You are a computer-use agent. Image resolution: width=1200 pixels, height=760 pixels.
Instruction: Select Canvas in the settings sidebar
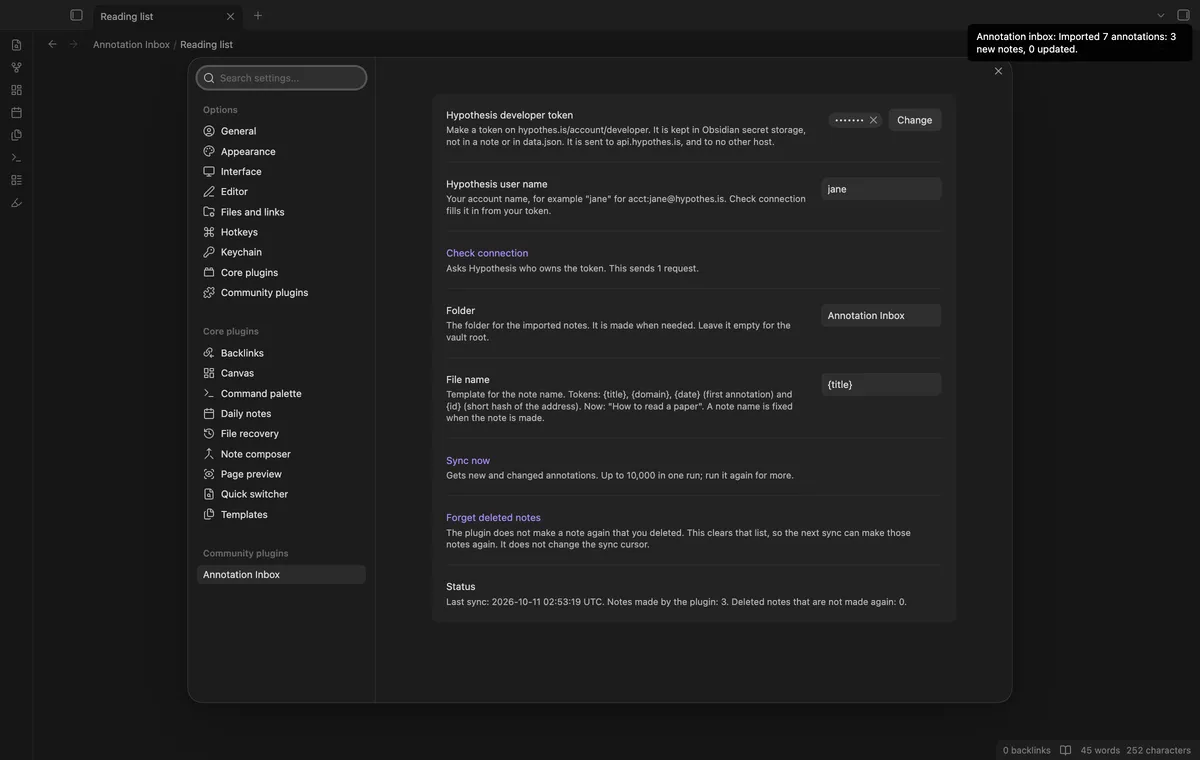[282, 373]
